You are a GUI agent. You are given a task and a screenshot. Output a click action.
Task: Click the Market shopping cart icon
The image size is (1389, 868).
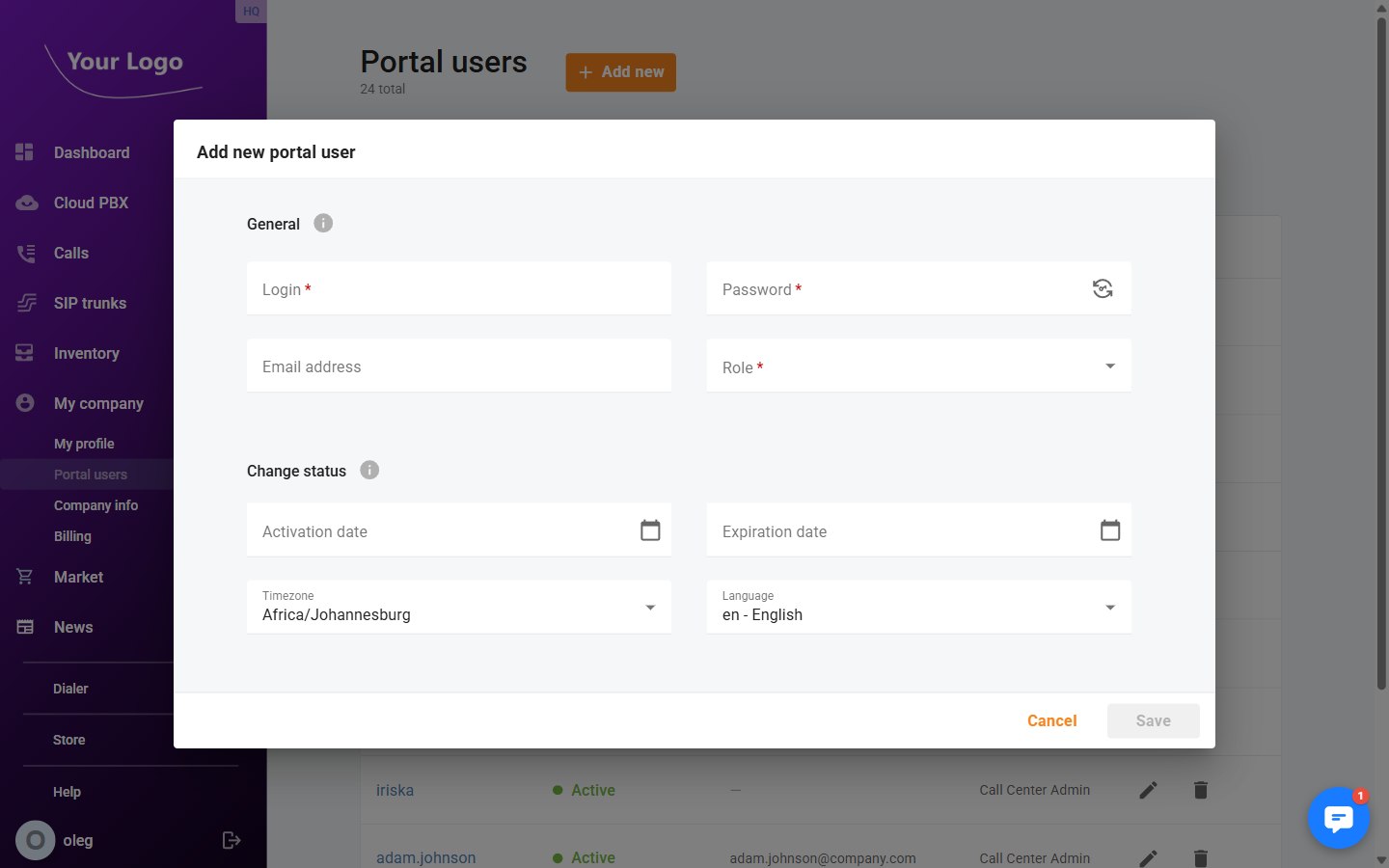click(x=23, y=576)
